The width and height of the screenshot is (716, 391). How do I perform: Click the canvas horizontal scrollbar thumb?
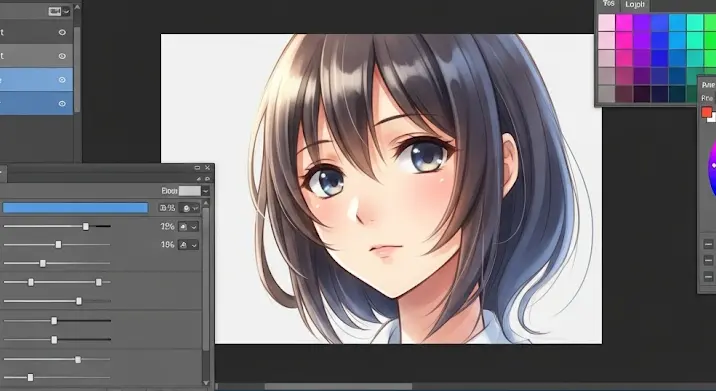[x=338, y=386]
